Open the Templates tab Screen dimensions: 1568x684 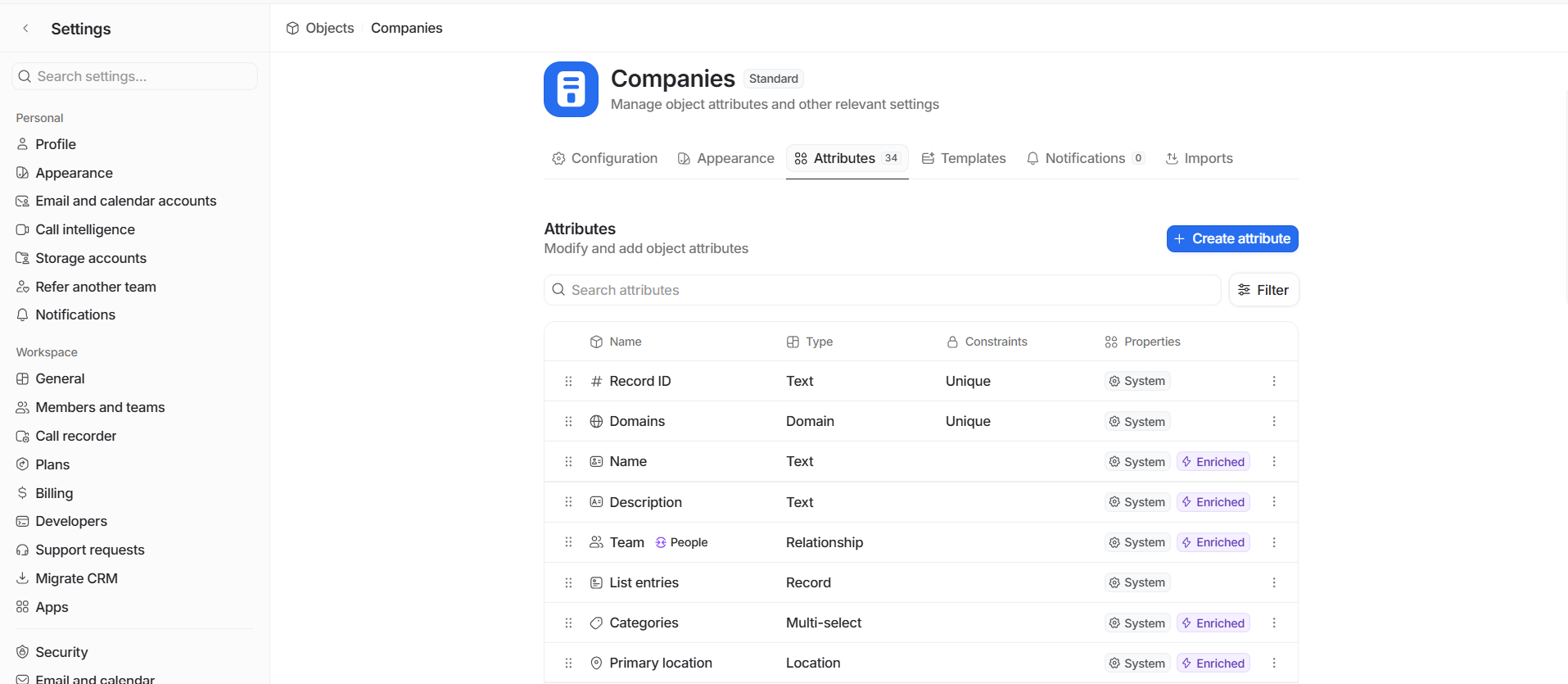[964, 158]
